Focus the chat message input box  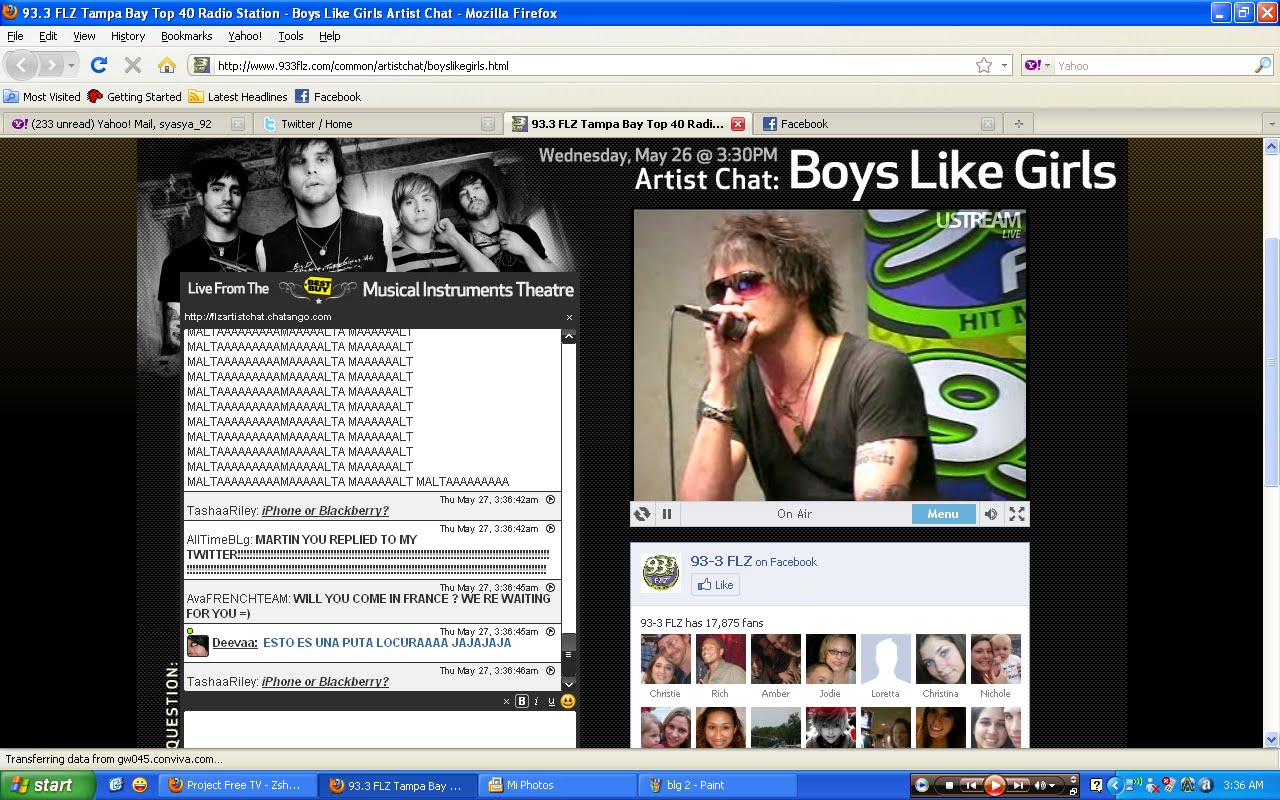coord(380,729)
